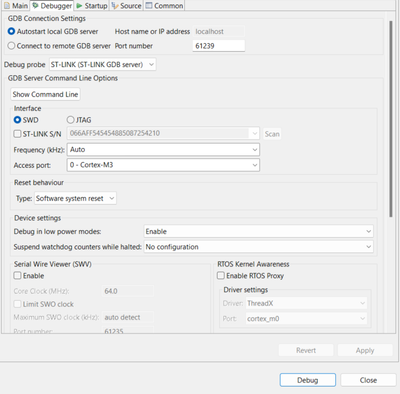400x394 pixels.
Task: Click the Apply button
Action: coord(365,350)
